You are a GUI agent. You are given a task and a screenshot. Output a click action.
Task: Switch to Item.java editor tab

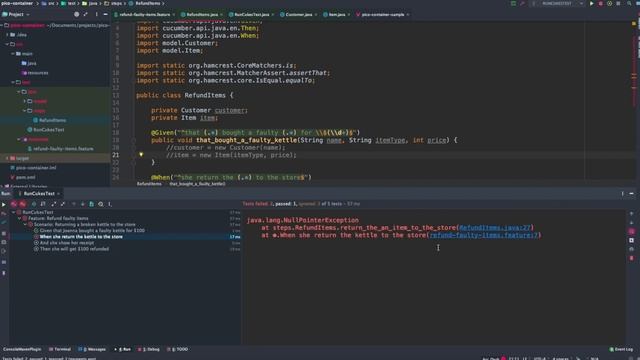coord(337,14)
